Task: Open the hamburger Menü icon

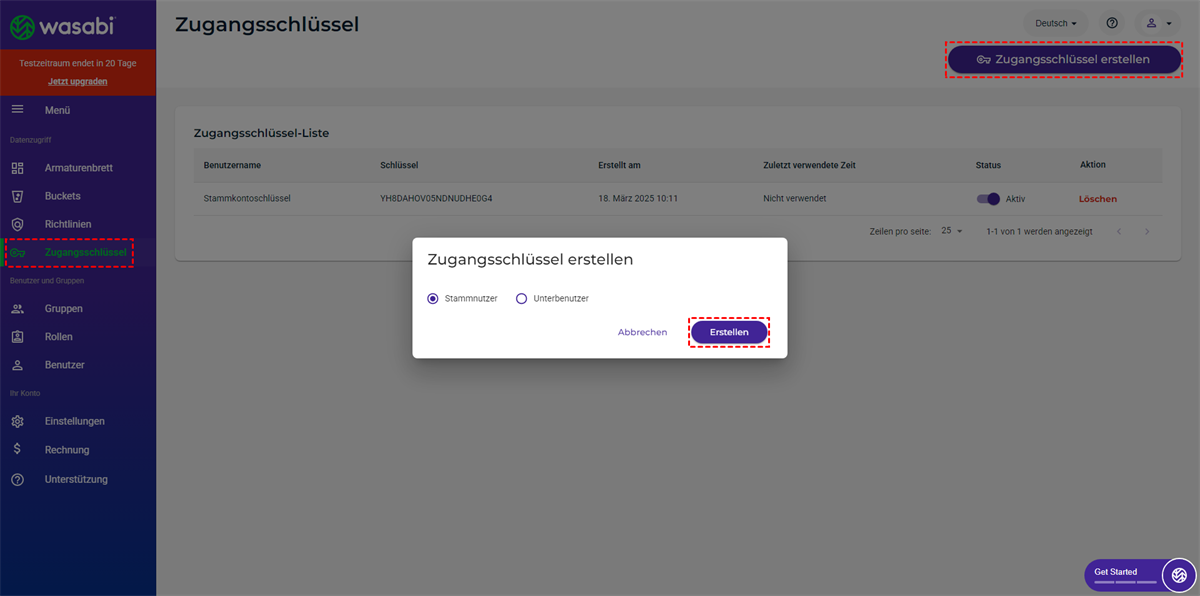Action: coord(17,109)
